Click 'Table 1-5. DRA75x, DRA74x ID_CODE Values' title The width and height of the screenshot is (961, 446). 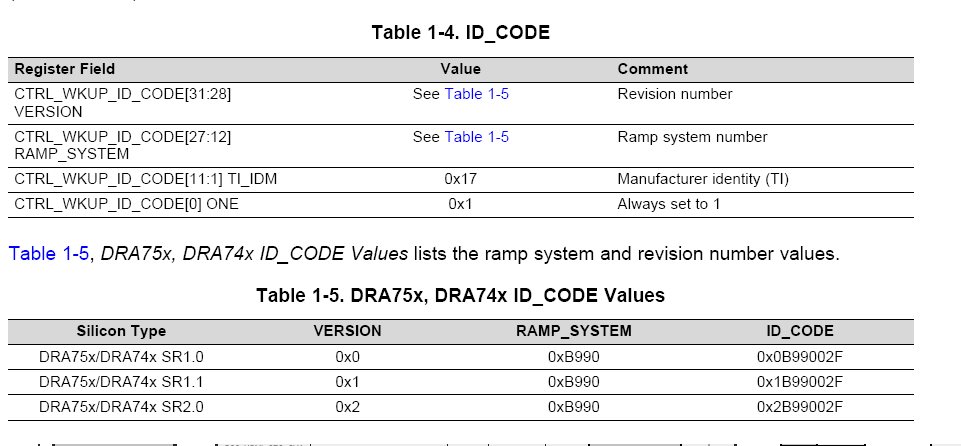[460, 295]
